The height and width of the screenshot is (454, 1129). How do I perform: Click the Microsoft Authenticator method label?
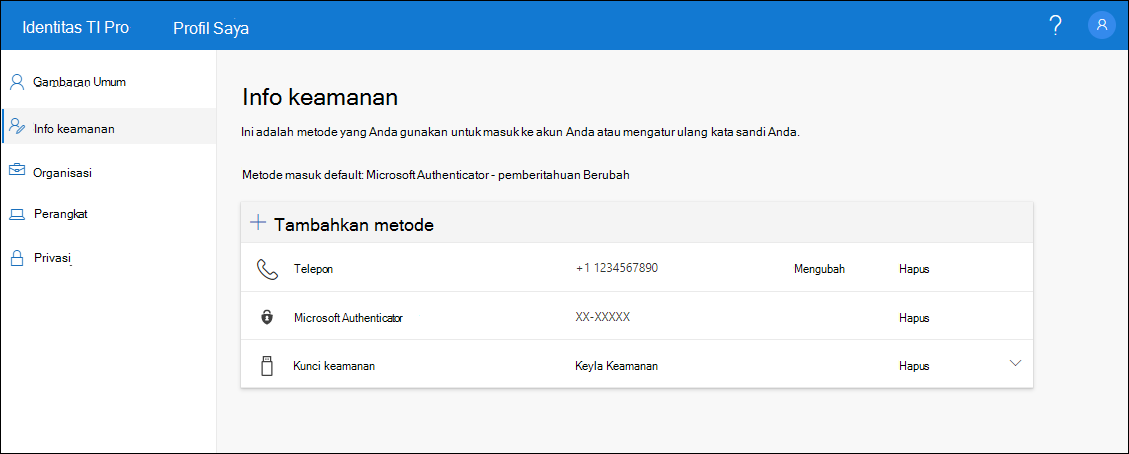(348, 317)
